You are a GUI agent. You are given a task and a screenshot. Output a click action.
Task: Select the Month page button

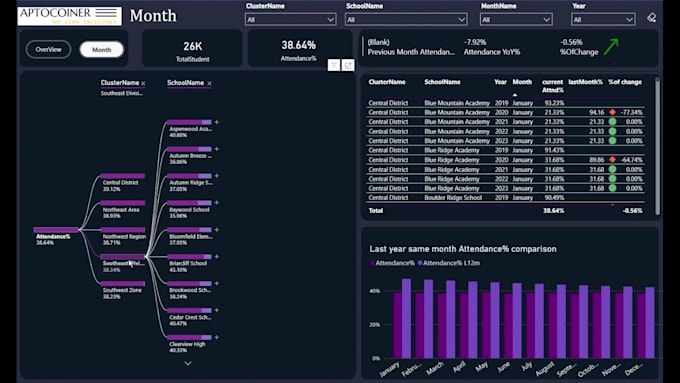point(101,49)
